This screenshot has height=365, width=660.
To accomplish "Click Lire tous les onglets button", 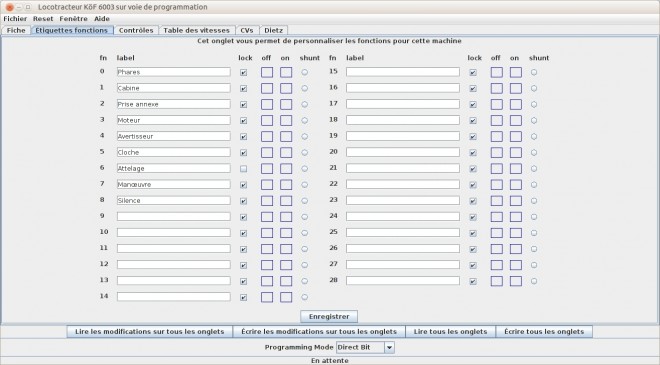I will point(450,332).
